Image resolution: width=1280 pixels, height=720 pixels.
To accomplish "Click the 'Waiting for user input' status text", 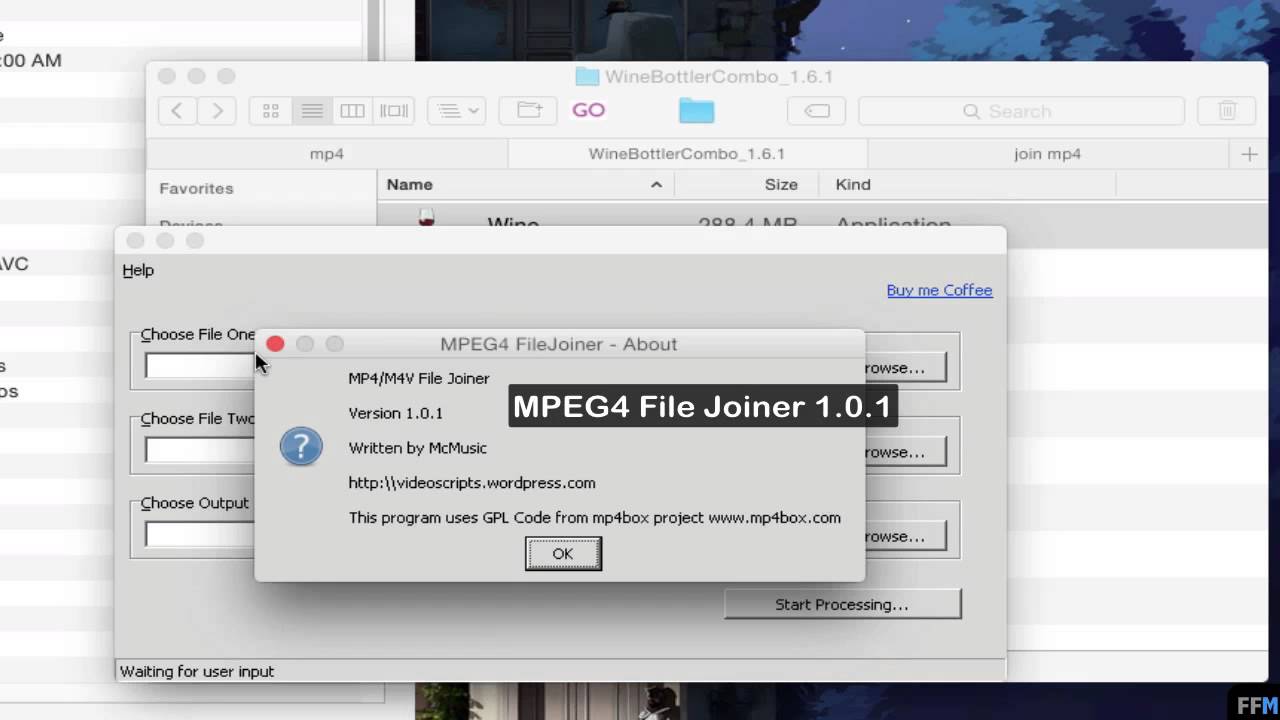I will pyautogui.click(x=197, y=672).
